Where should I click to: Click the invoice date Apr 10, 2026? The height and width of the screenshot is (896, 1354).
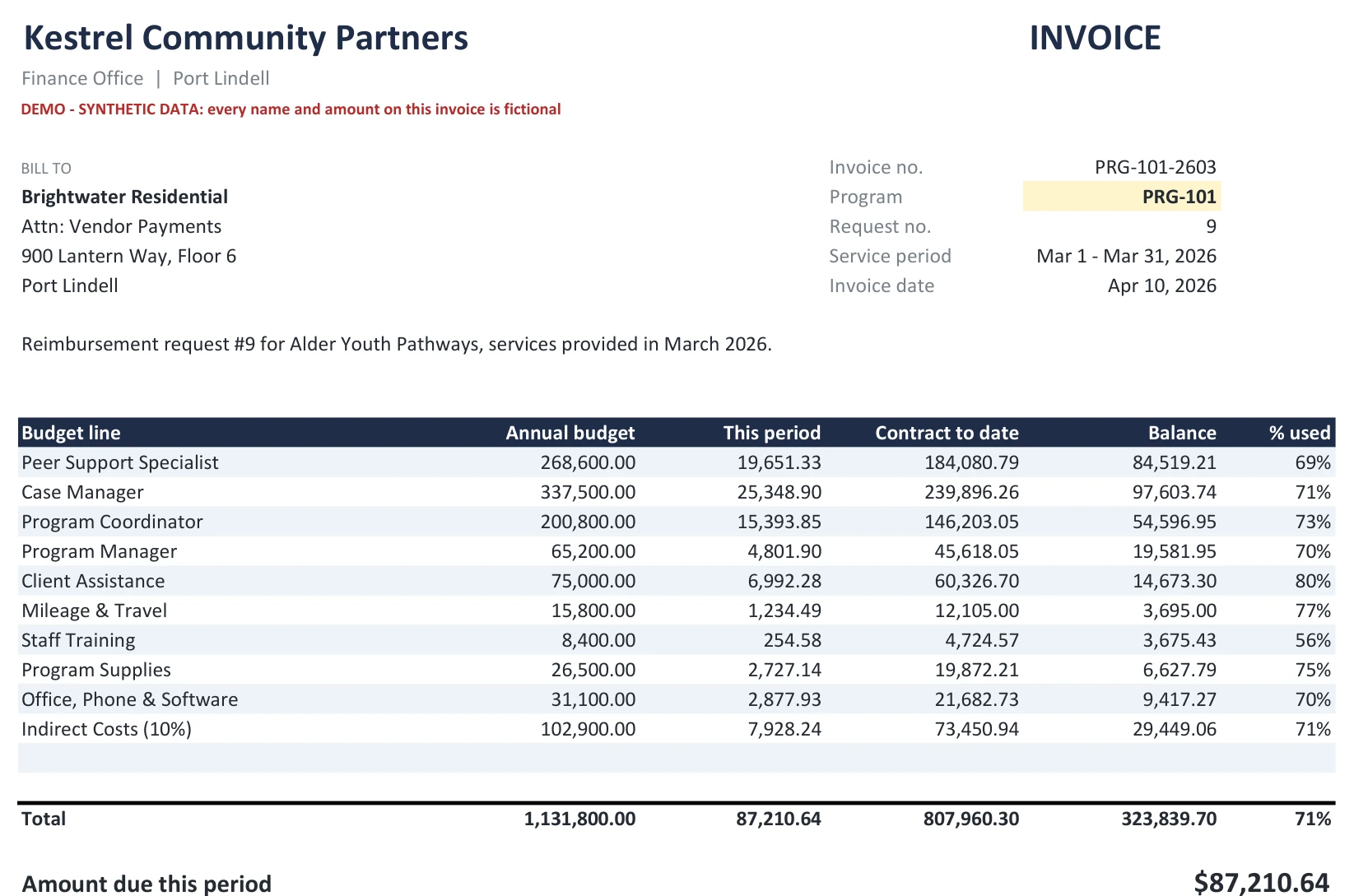1161,286
